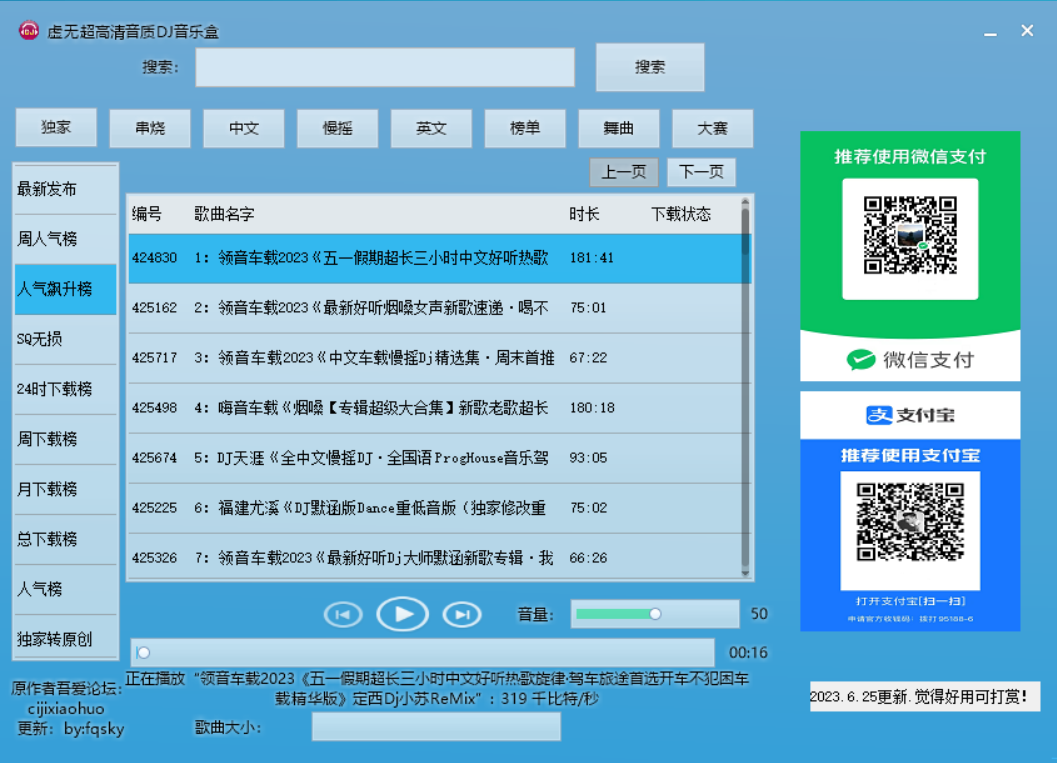Click the WeChat payment QR code
This screenshot has width=1057, height=763.
tap(909, 237)
